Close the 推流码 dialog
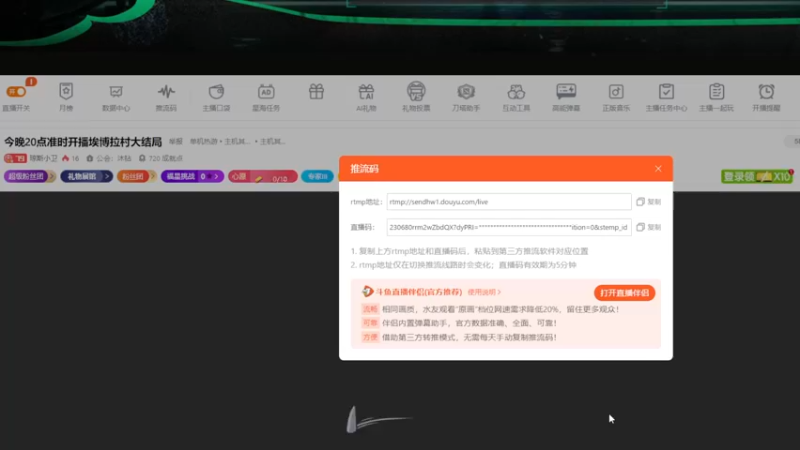The height and width of the screenshot is (450, 800). [658, 168]
